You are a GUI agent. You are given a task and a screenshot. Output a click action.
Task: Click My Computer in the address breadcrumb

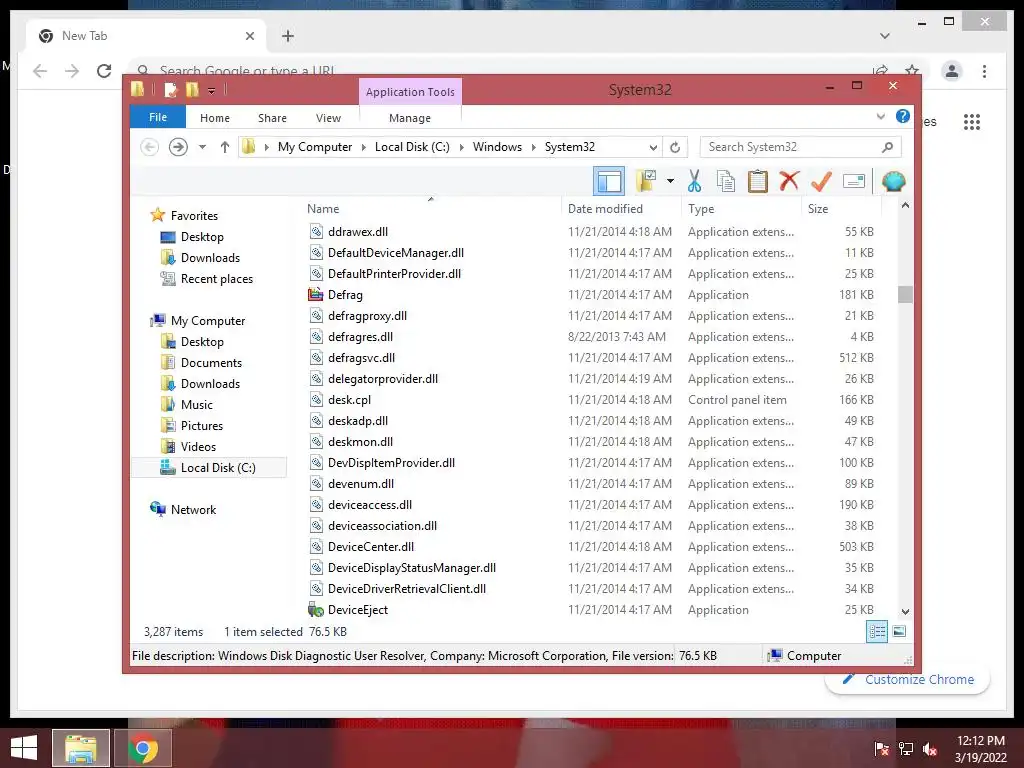[315, 147]
